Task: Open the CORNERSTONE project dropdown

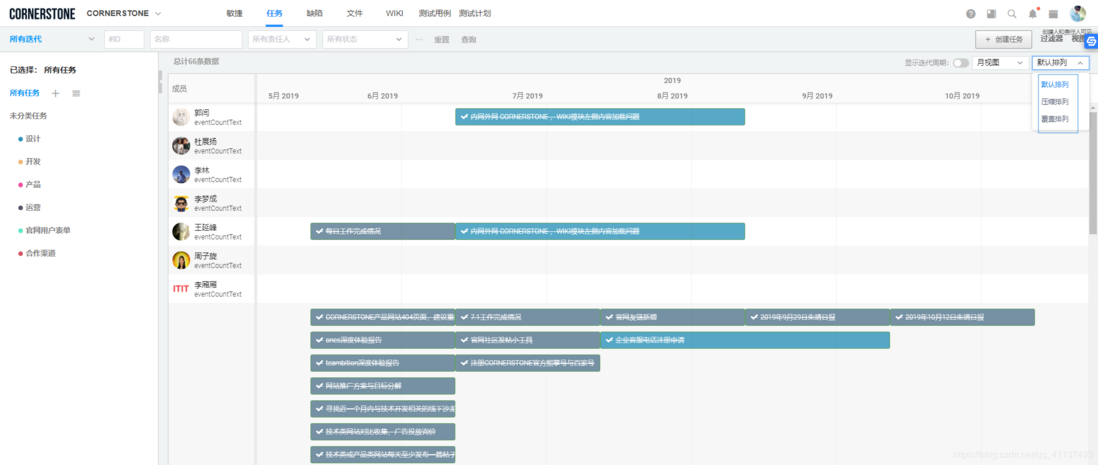Action: (x=124, y=13)
